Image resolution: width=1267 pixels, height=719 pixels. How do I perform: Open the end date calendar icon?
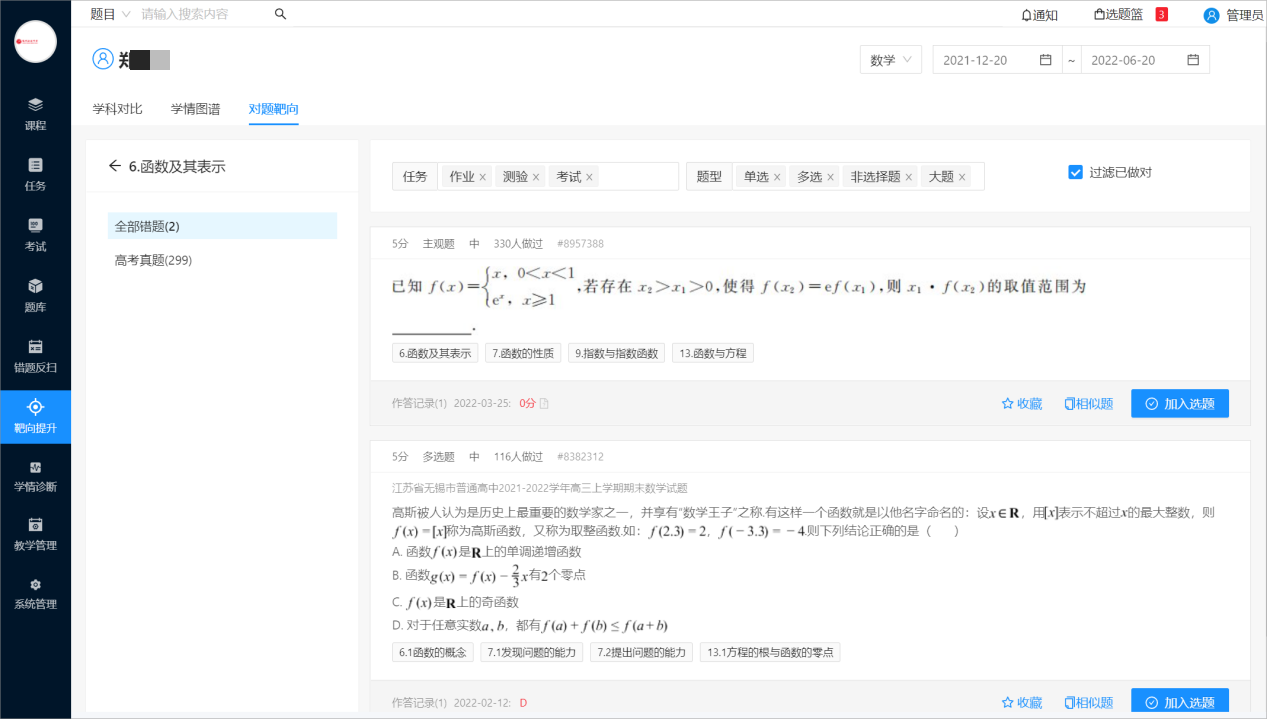1193,60
